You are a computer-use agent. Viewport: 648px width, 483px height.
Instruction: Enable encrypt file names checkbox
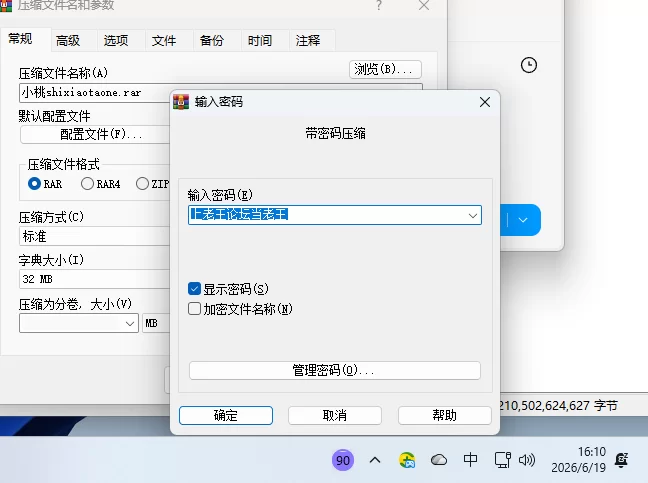click(x=194, y=309)
